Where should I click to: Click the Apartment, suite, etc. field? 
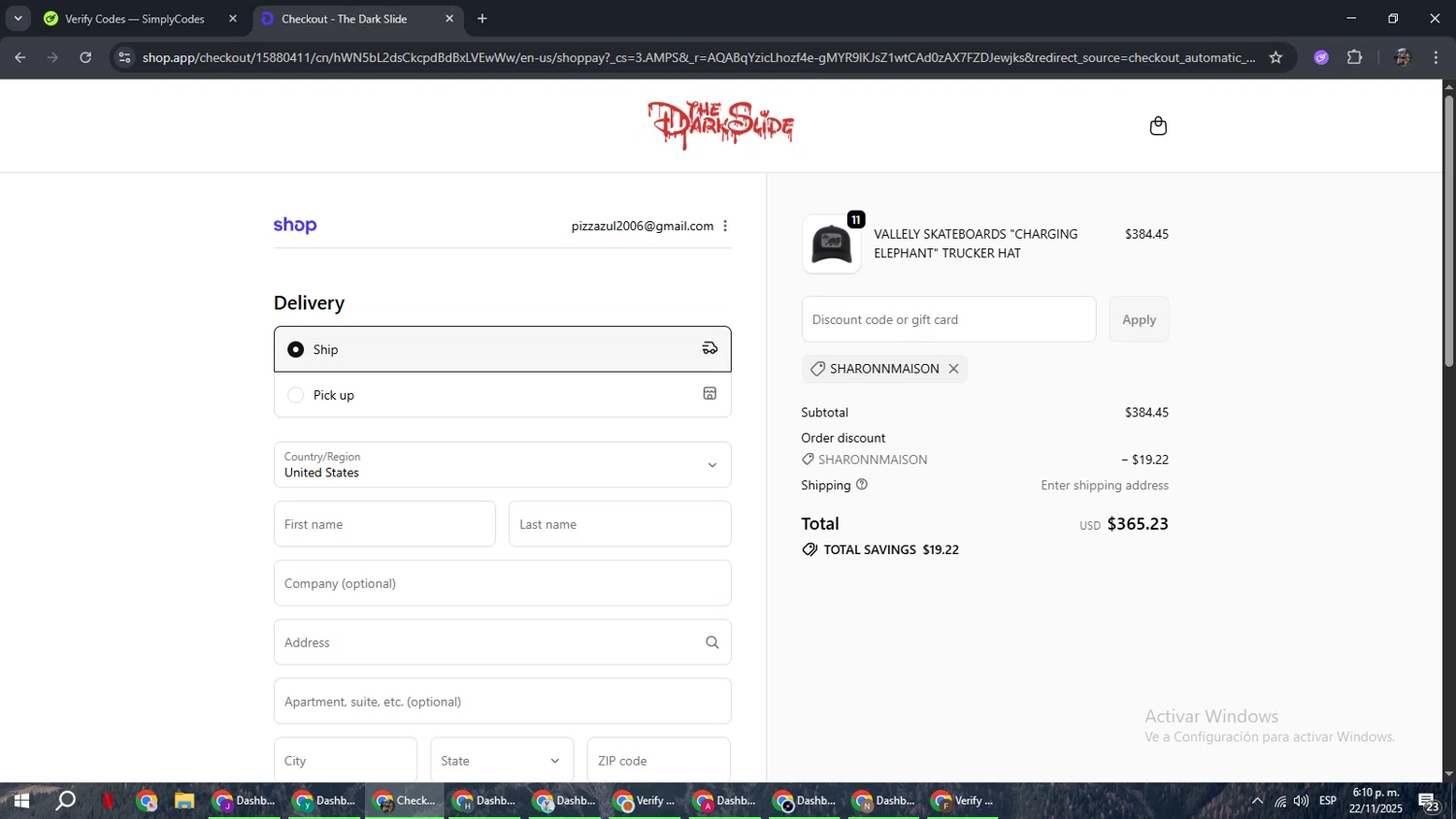(502, 702)
